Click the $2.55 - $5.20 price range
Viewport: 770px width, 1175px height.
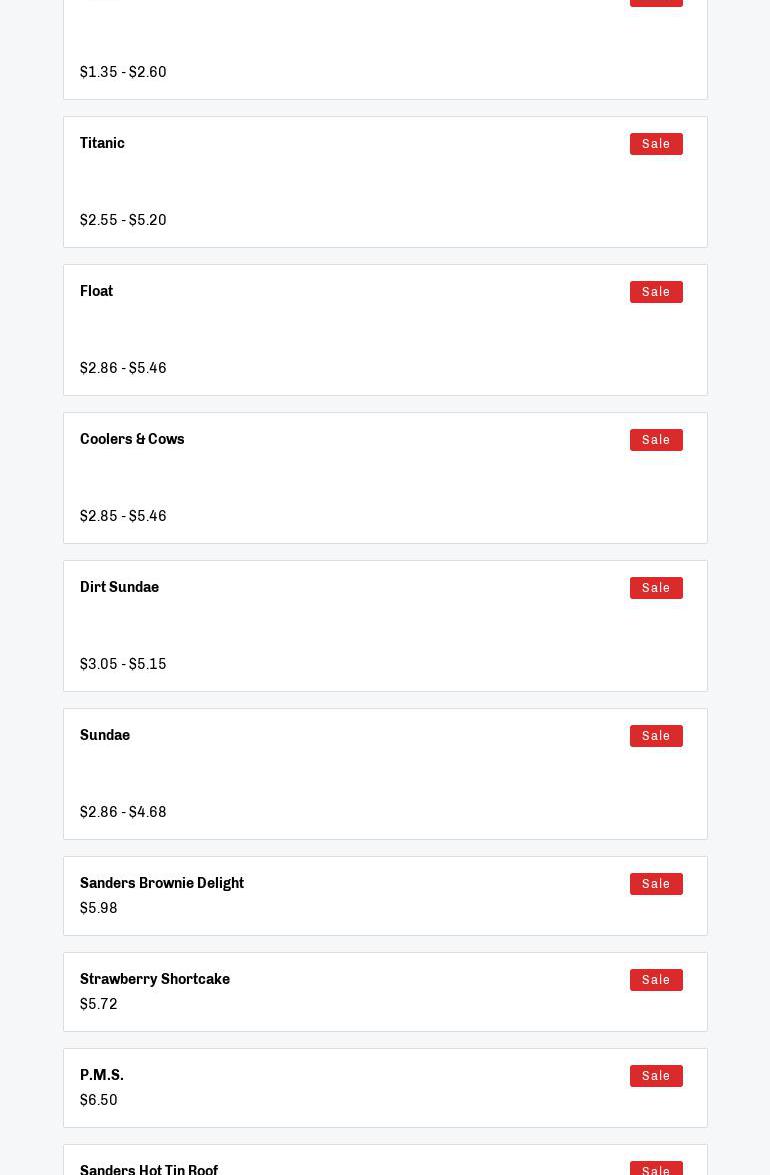[x=123, y=220]
